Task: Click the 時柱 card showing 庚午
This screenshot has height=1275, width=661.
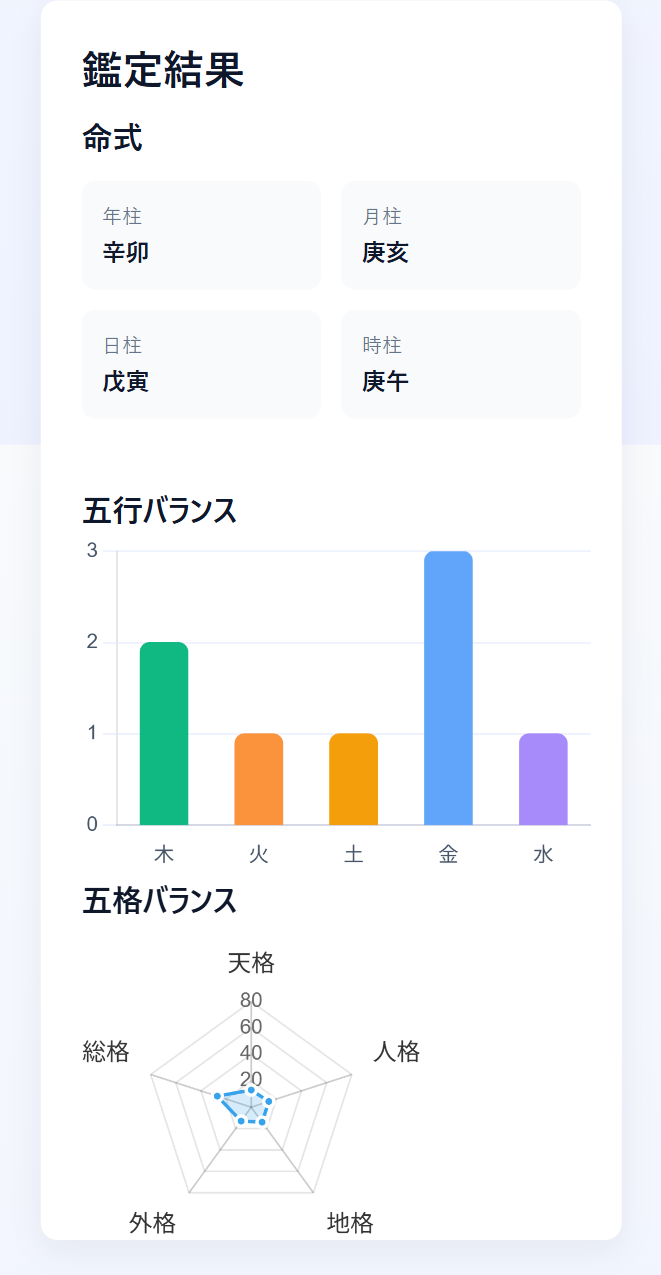Action: (461, 364)
